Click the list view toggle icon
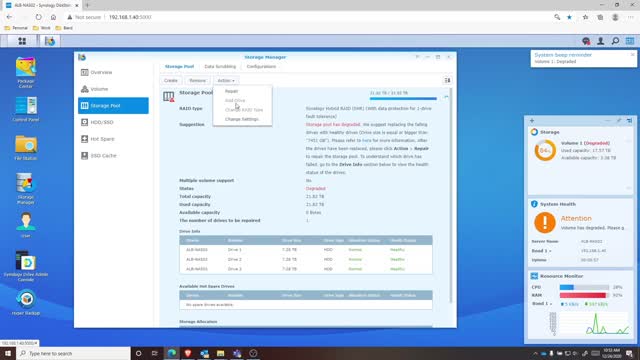Image resolution: width=640 pixels, height=360 pixels. (447, 80)
